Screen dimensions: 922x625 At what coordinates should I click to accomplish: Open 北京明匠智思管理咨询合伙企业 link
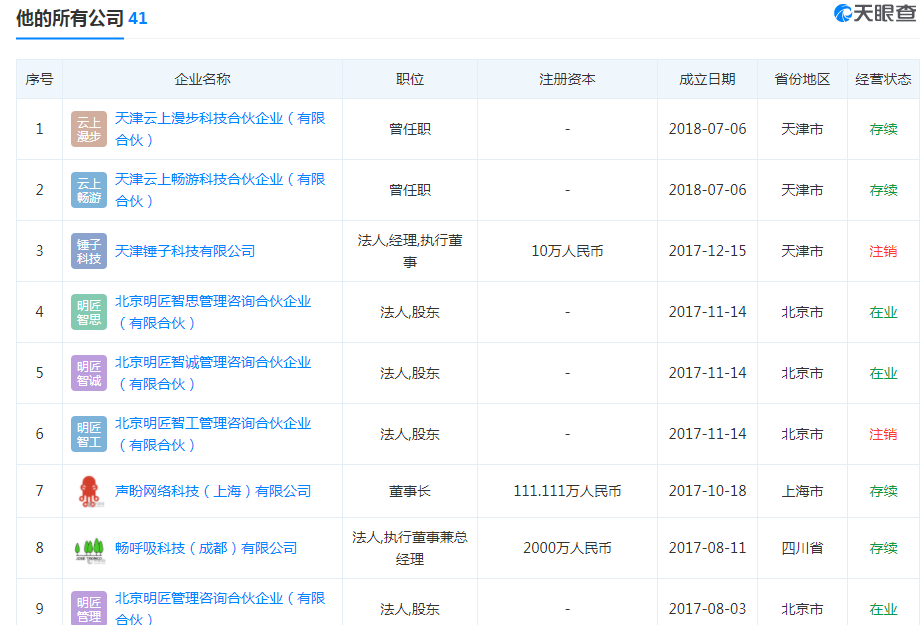(x=213, y=312)
